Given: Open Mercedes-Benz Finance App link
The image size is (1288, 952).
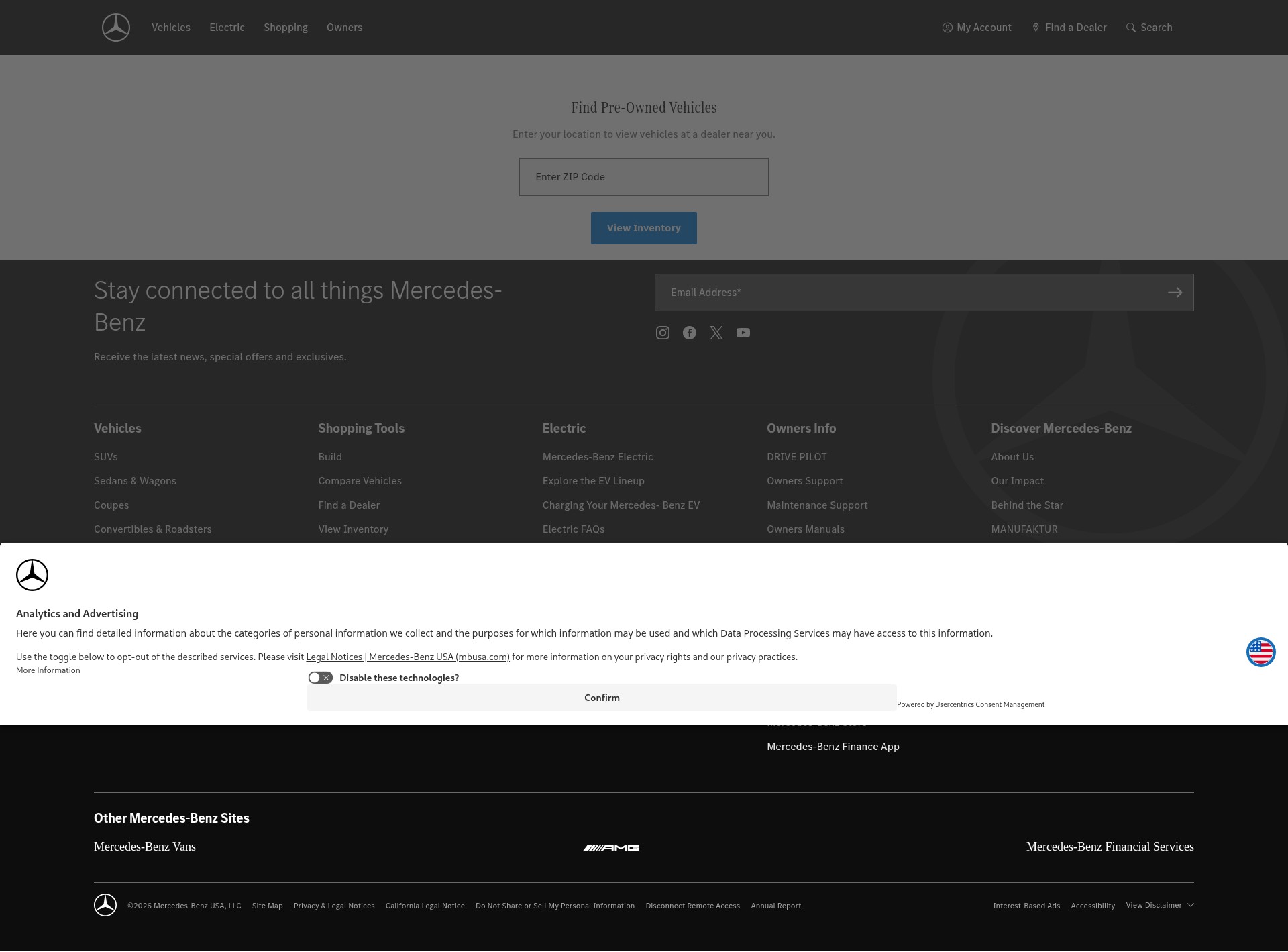Looking at the screenshot, I should pos(833,747).
